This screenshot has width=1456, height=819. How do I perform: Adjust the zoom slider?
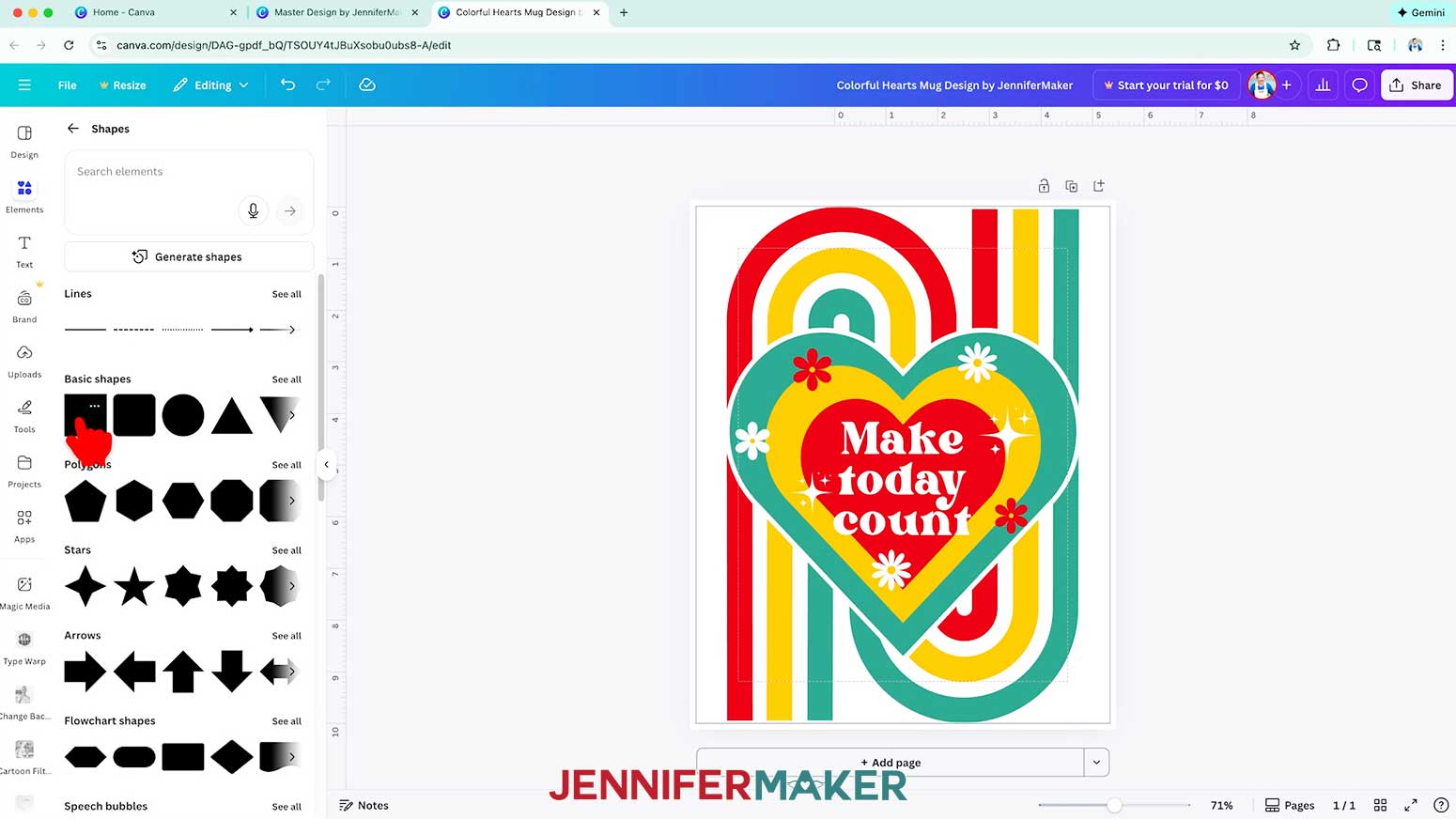click(1114, 805)
